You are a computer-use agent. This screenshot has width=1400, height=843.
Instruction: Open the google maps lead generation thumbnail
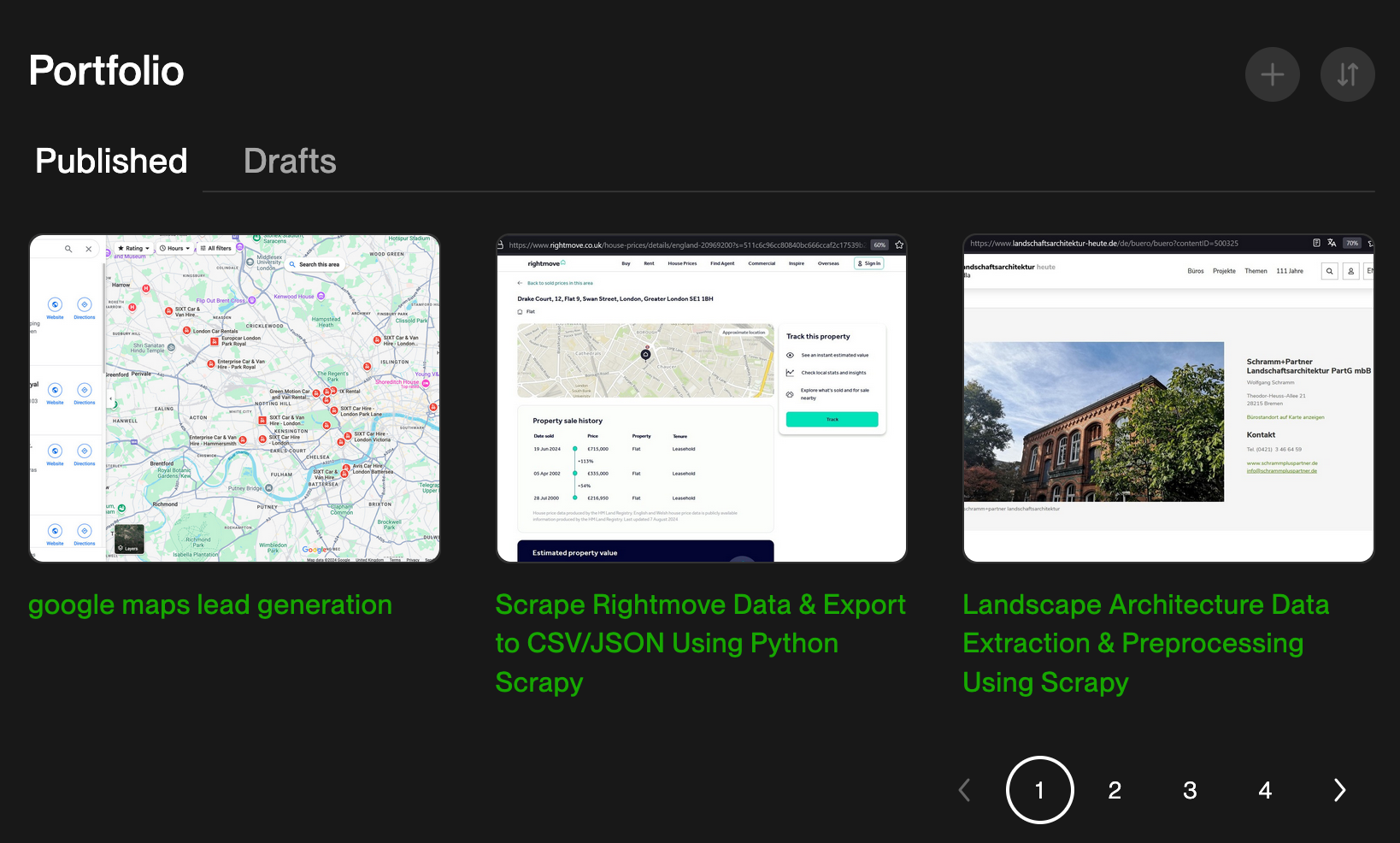point(234,398)
